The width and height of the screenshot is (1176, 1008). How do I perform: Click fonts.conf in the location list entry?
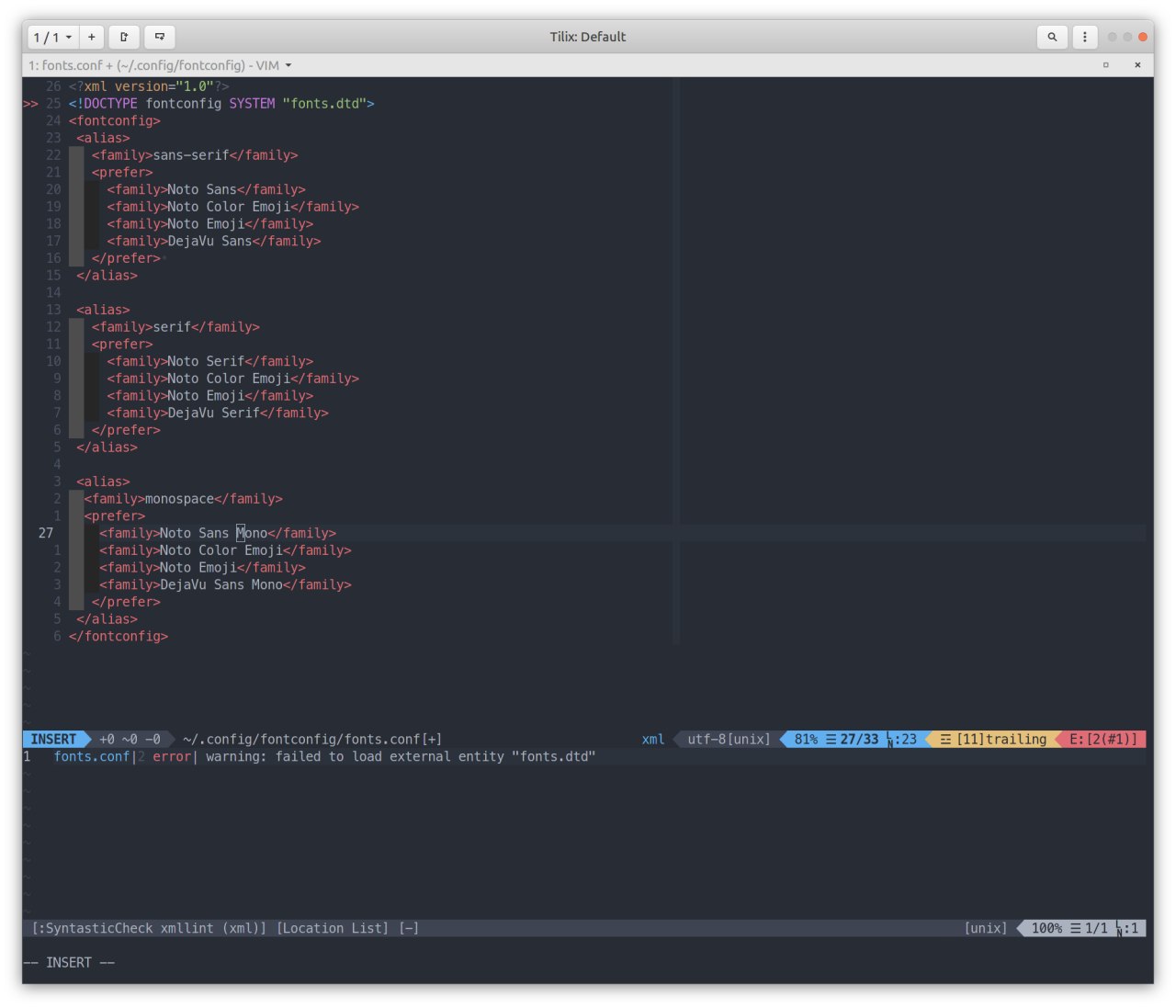pos(92,756)
